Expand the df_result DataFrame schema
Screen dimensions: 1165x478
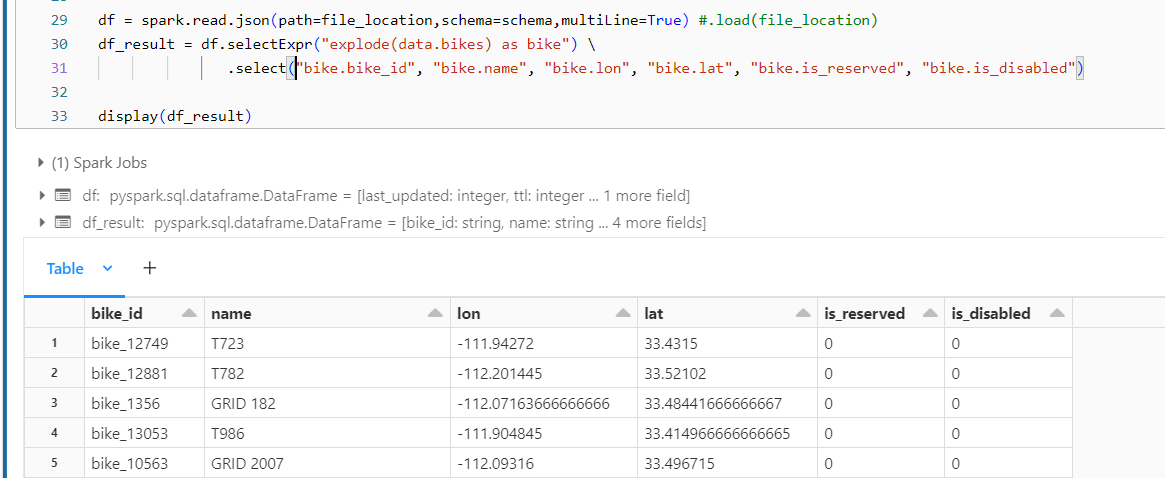pos(42,222)
